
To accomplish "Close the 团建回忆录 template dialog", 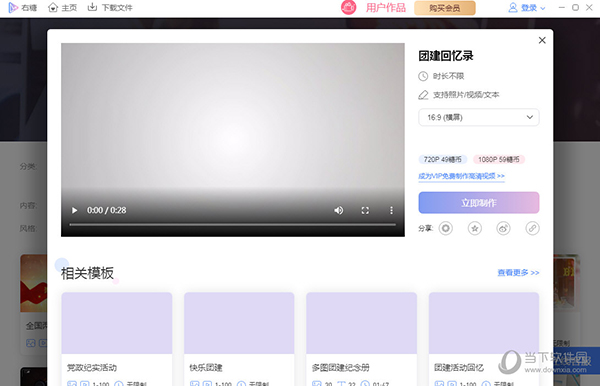I will 542,40.
